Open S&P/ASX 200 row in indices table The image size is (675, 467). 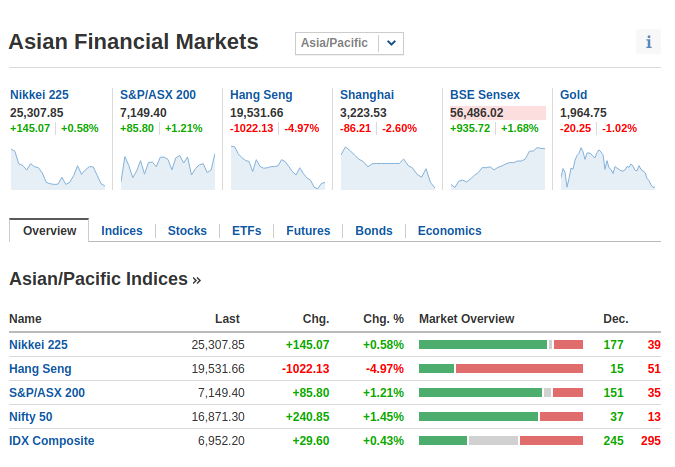tap(47, 393)
